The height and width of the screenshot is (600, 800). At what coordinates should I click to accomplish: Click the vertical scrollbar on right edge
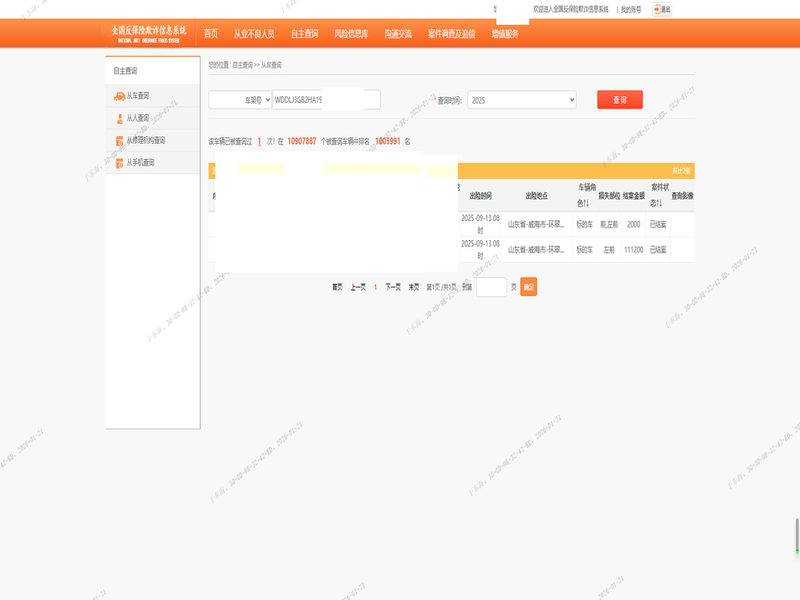797,535
